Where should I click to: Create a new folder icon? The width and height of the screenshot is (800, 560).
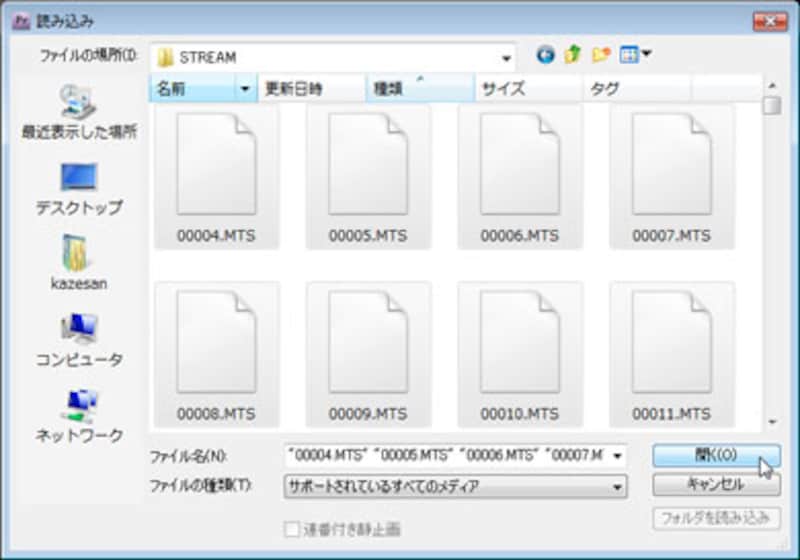tap(601, 56)
